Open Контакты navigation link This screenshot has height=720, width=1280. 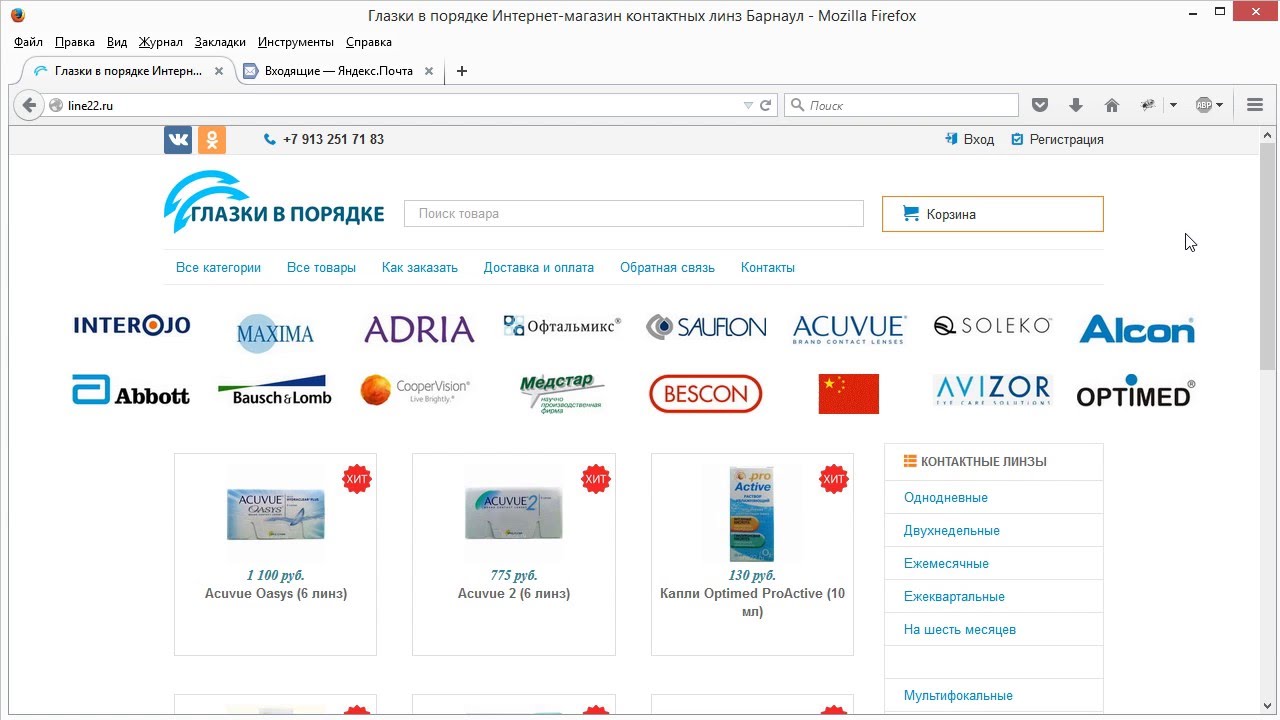tap(768, 267)
